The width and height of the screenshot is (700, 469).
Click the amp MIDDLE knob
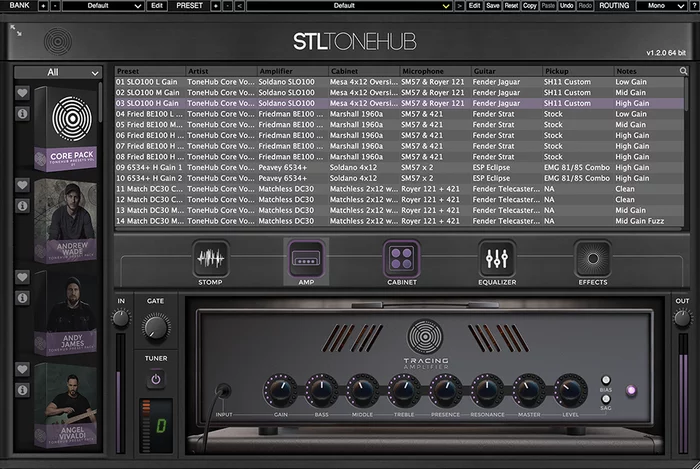[362, 390]
